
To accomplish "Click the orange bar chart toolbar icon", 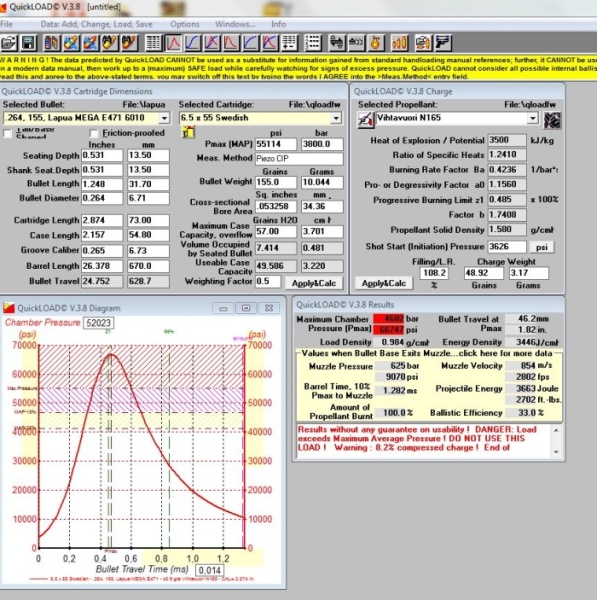I will click(399, 42).
